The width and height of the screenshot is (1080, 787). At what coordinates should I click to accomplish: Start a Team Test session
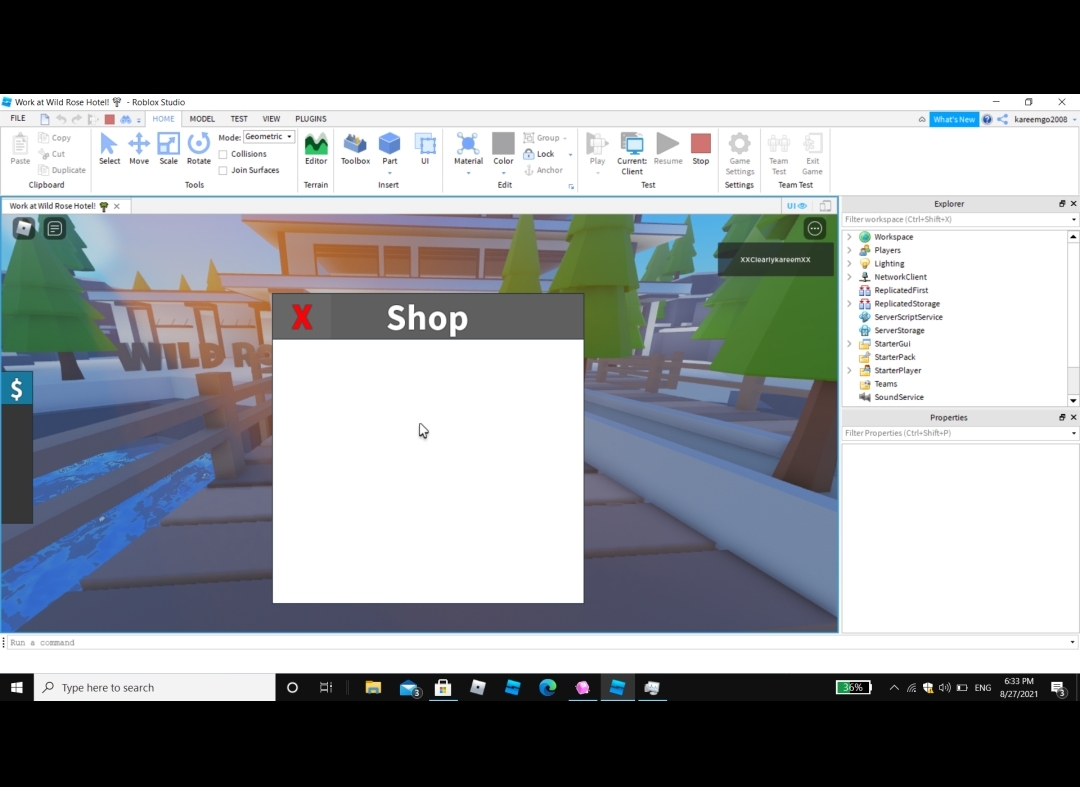point(778,150)
